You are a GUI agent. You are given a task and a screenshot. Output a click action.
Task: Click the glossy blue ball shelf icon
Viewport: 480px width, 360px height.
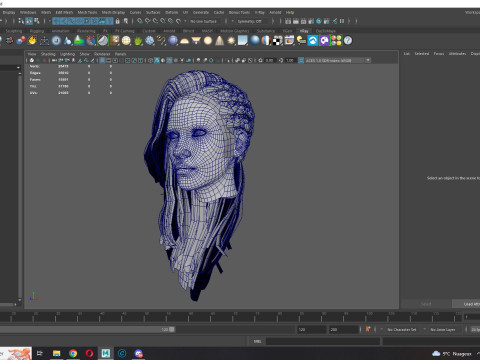pyautogui.click(x=255, y=40)
